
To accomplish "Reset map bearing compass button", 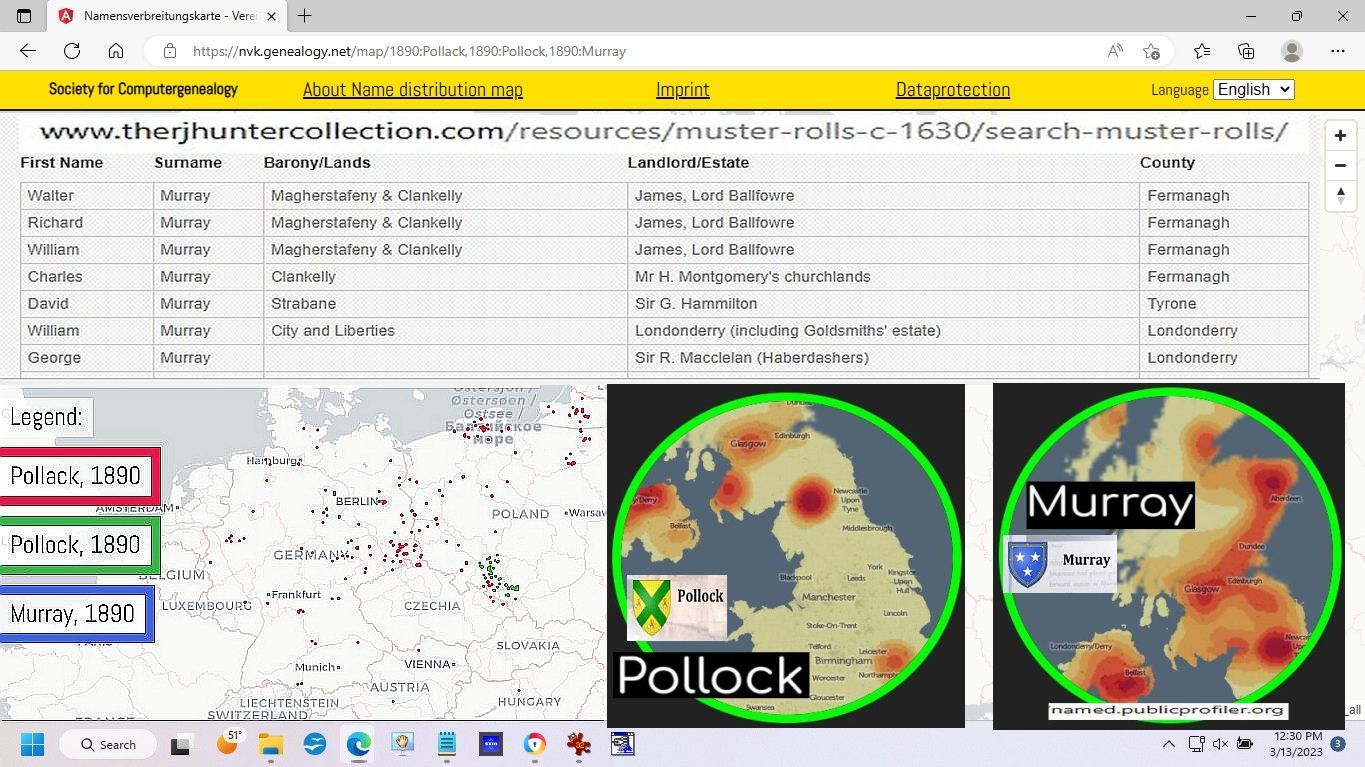I will pyautogui.click(x=1340, y=194).
